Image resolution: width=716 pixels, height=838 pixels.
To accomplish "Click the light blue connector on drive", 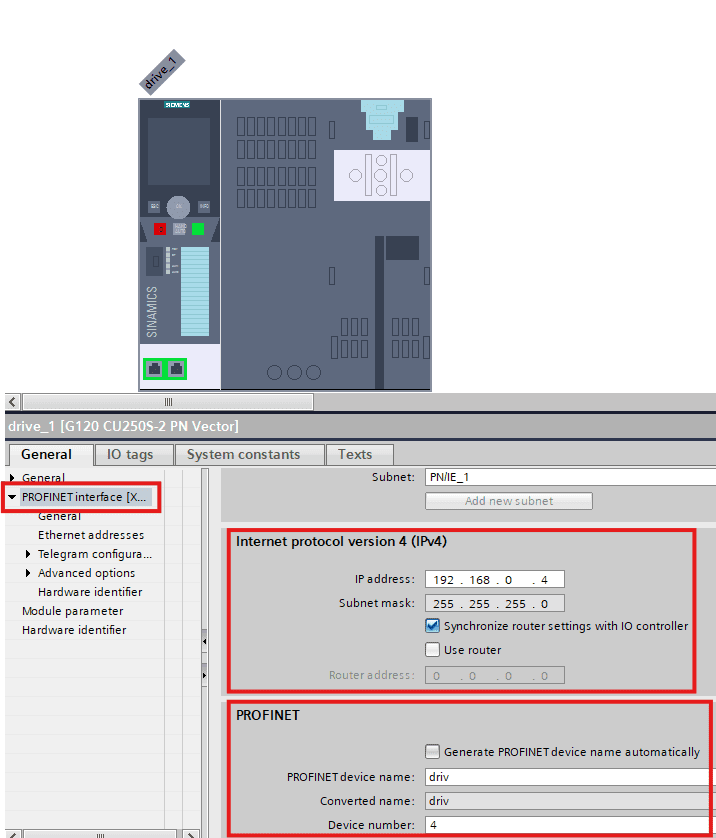I will click(x=382, y=119).
